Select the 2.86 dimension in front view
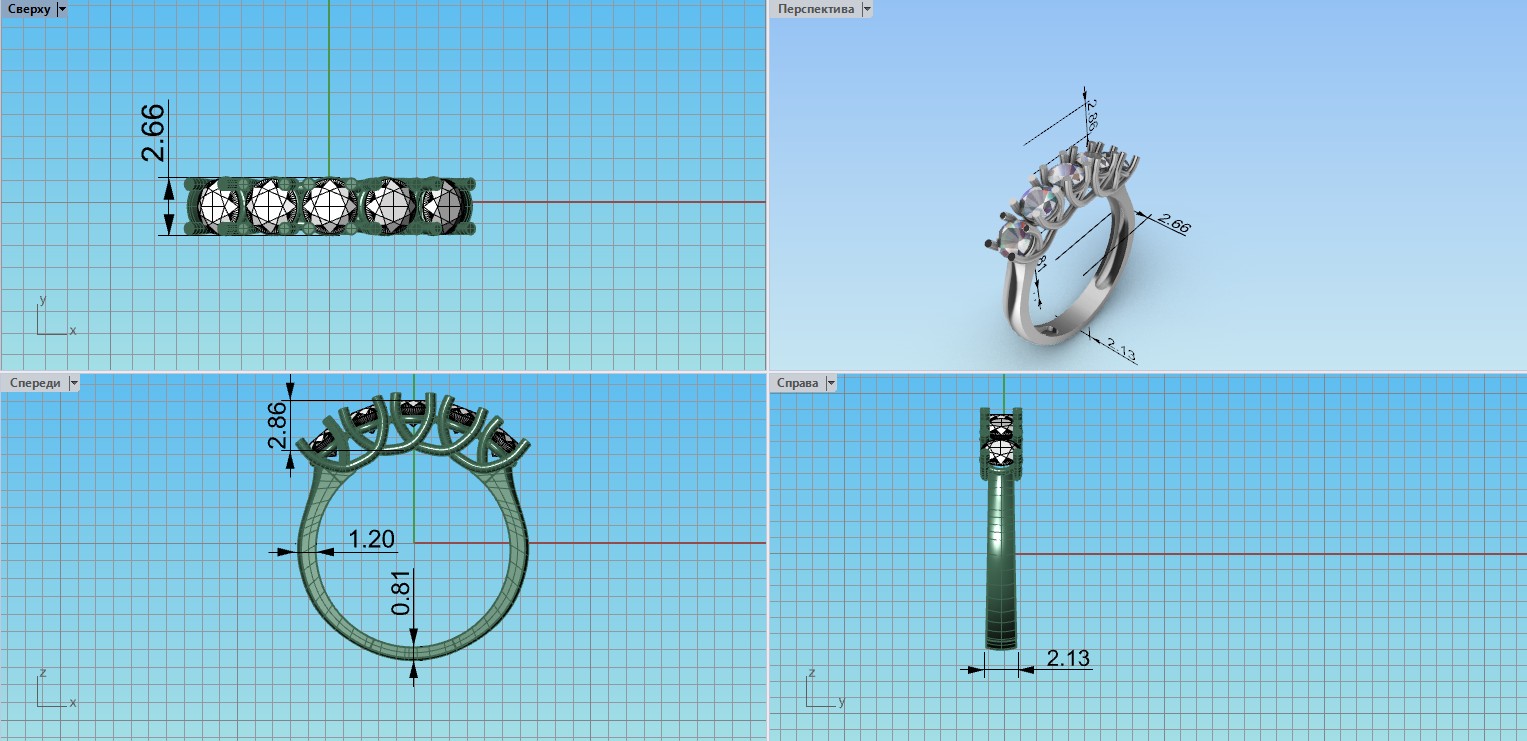The width and height of the screenshot is (1527, 741). pyautogui.click(x=278, y=426)
